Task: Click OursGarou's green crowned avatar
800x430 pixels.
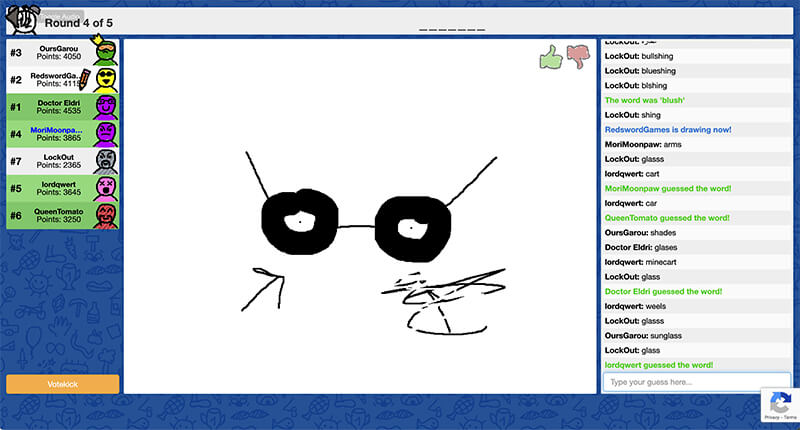Action: [105, 52]
